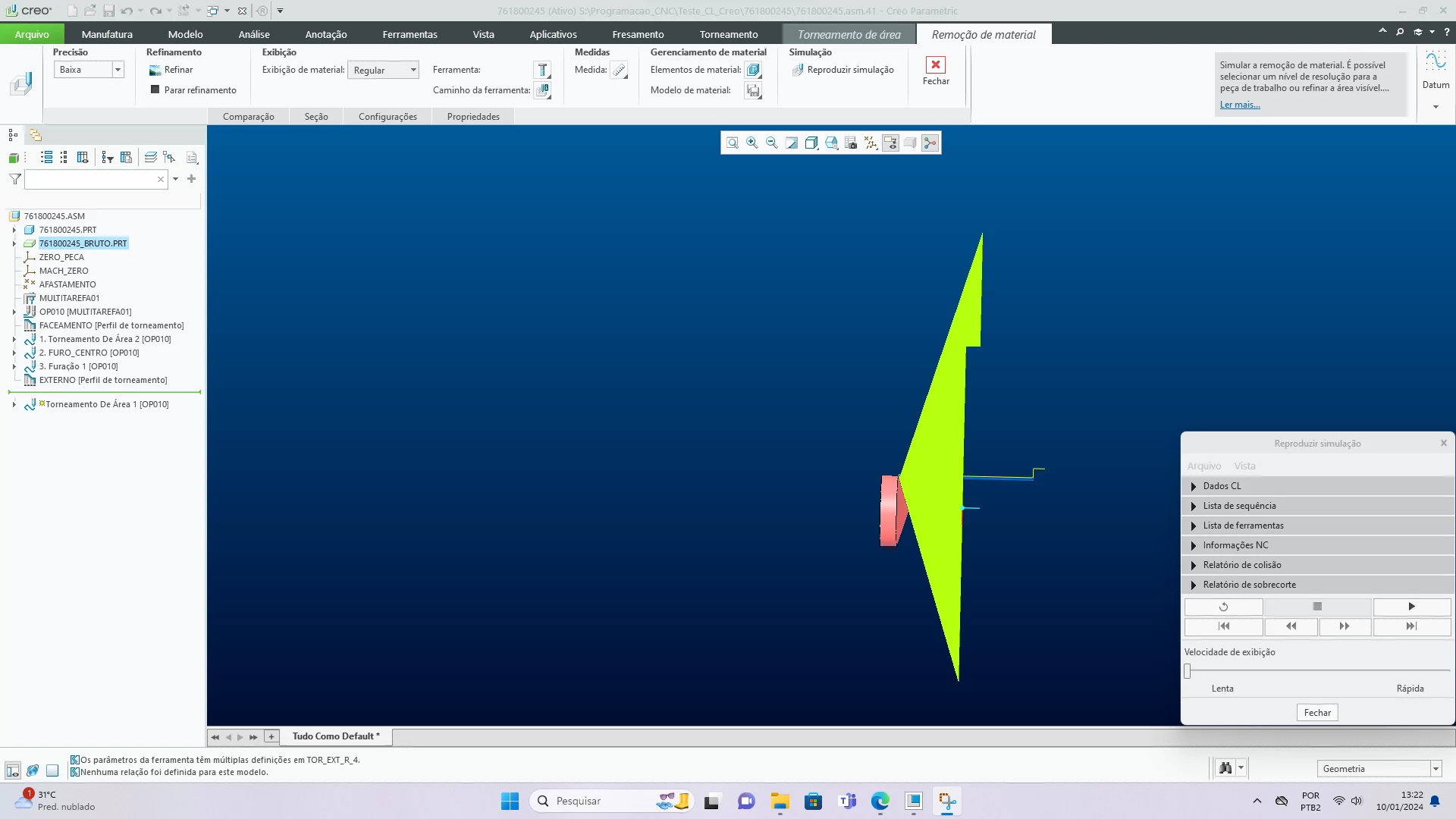Click the Ferramenta display icon
Screen dimensions: 1456x819
click(542, 70)
